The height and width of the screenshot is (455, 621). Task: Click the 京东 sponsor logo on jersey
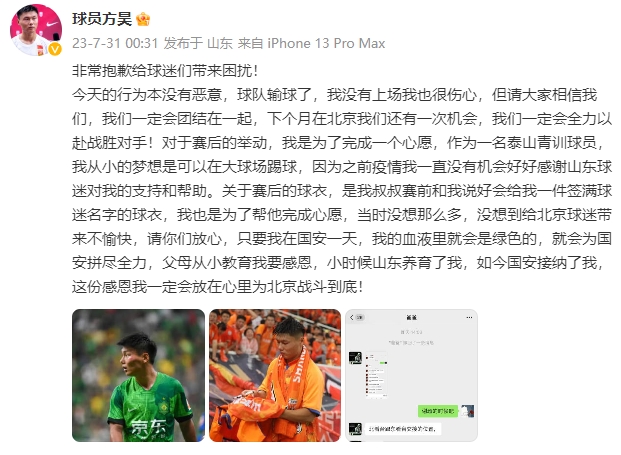(x=149, y=428)
